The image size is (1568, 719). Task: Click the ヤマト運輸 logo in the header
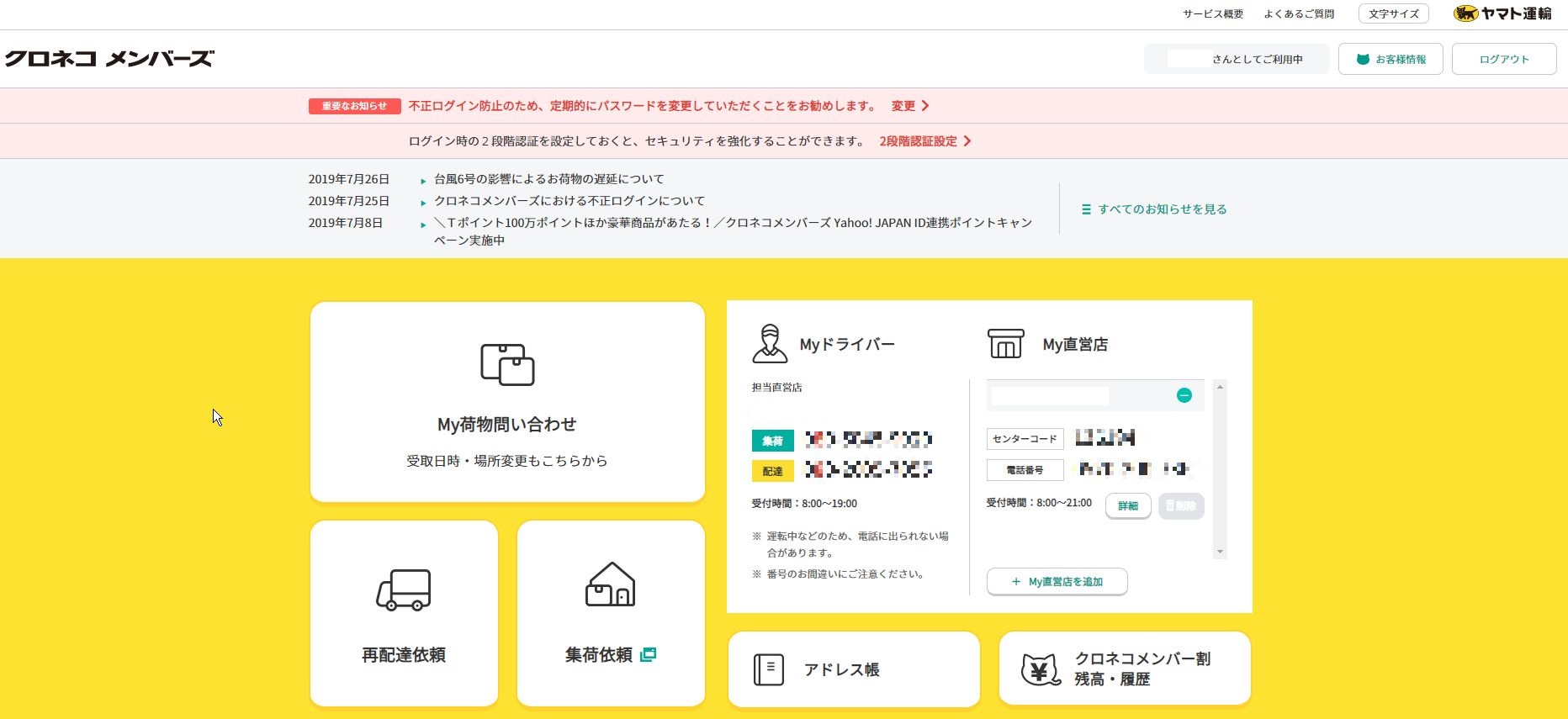coord(1503,13)
